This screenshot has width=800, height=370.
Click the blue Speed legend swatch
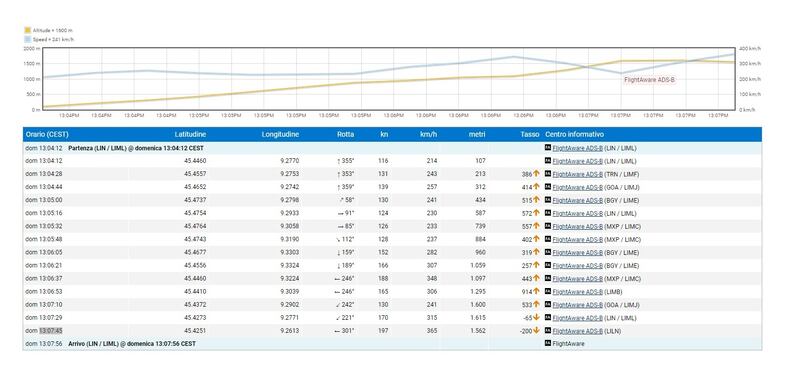point(28,39)
